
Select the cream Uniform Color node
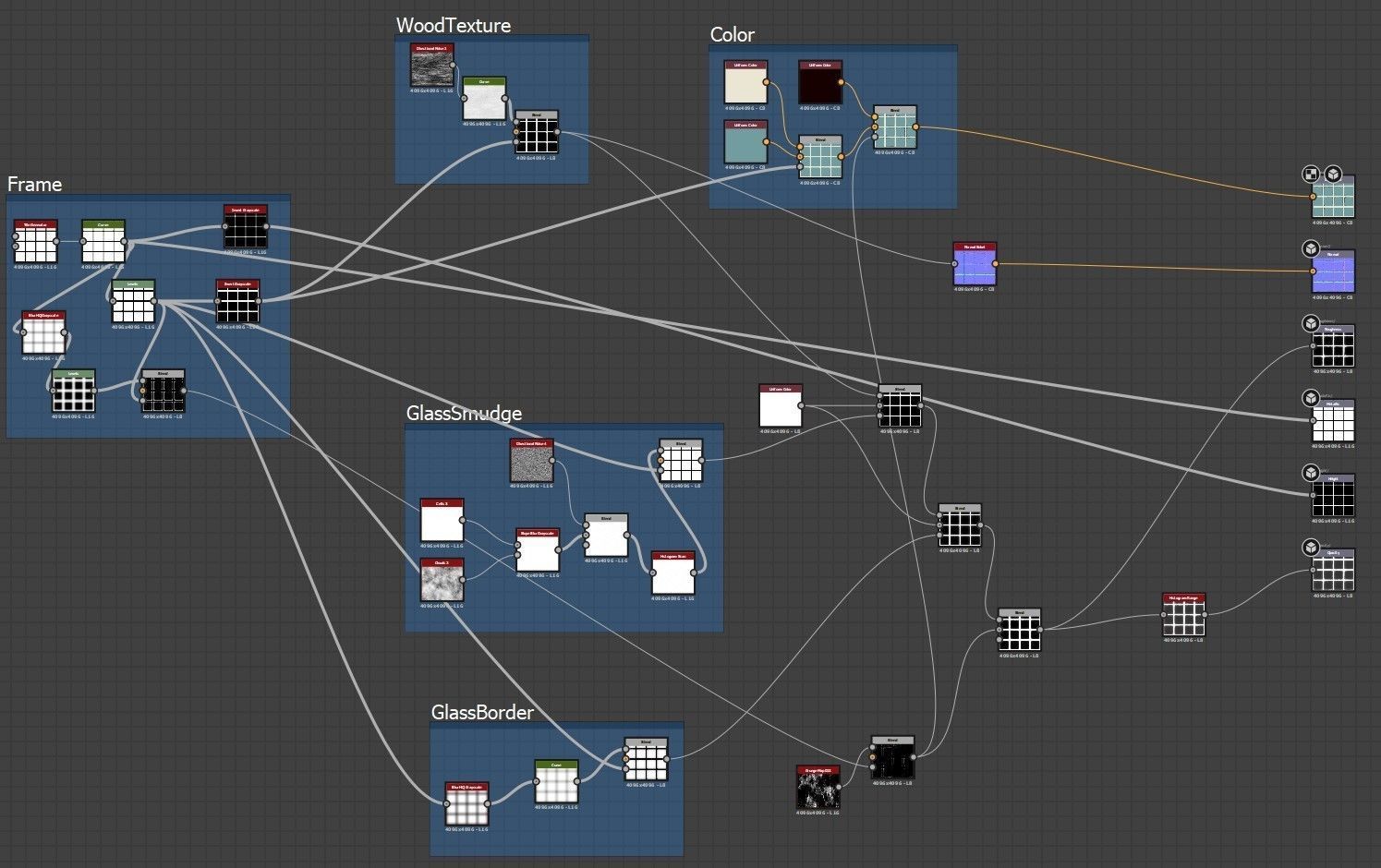click(x=746, y=82)
